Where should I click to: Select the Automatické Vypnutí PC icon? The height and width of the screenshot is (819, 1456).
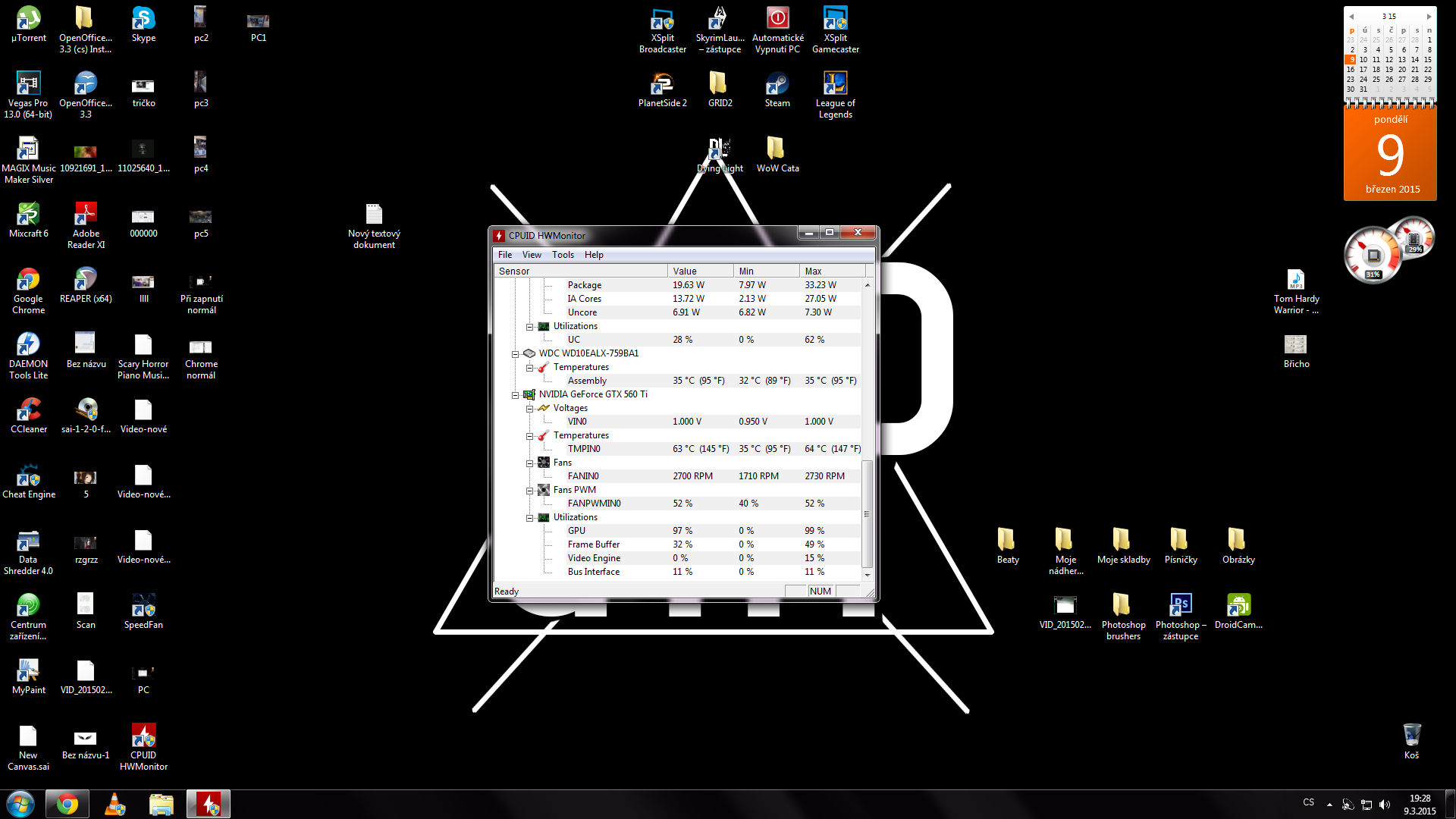point(777,29)
